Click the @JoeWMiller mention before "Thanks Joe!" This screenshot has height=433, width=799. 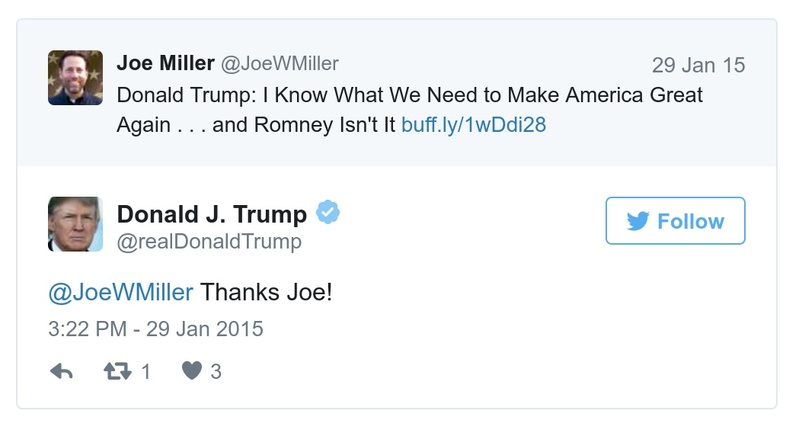pyautogui.click(x=121, y=293)
